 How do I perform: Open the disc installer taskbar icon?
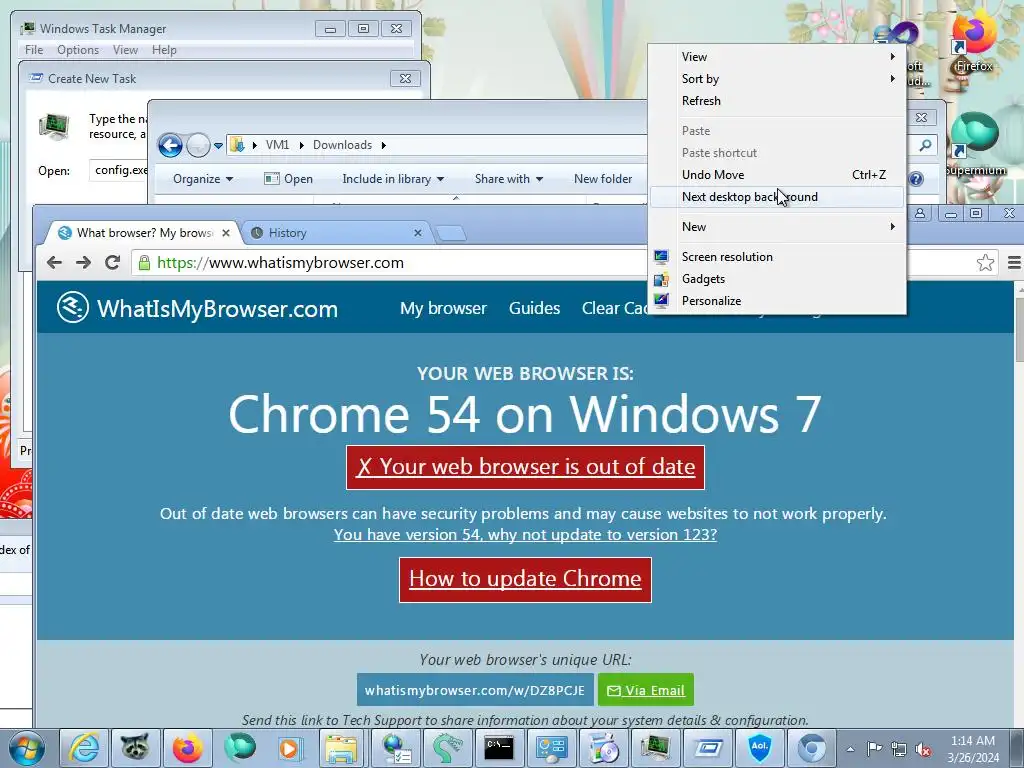pos(603,748)
